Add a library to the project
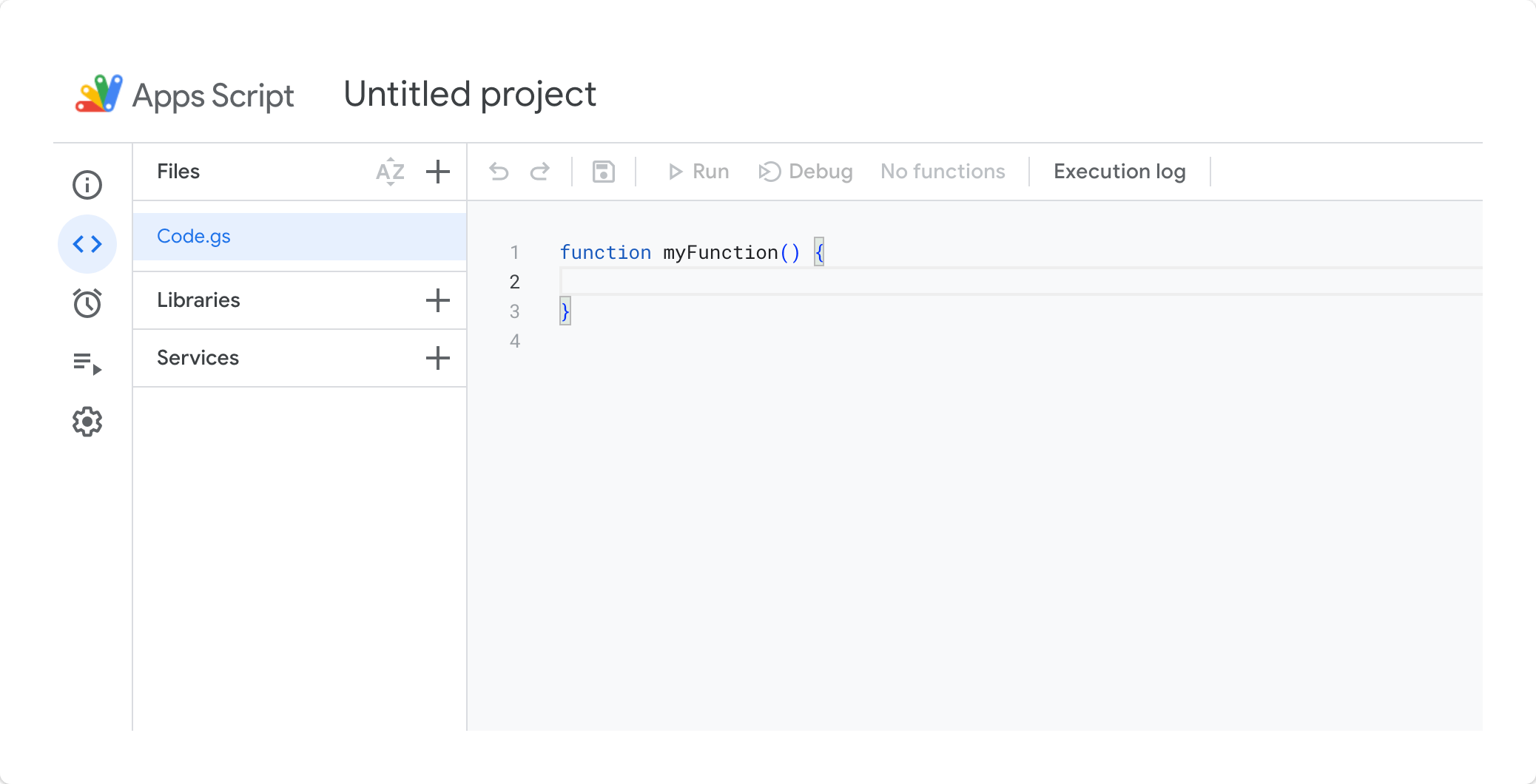1536x784 pixels. [x=438, y=300]
